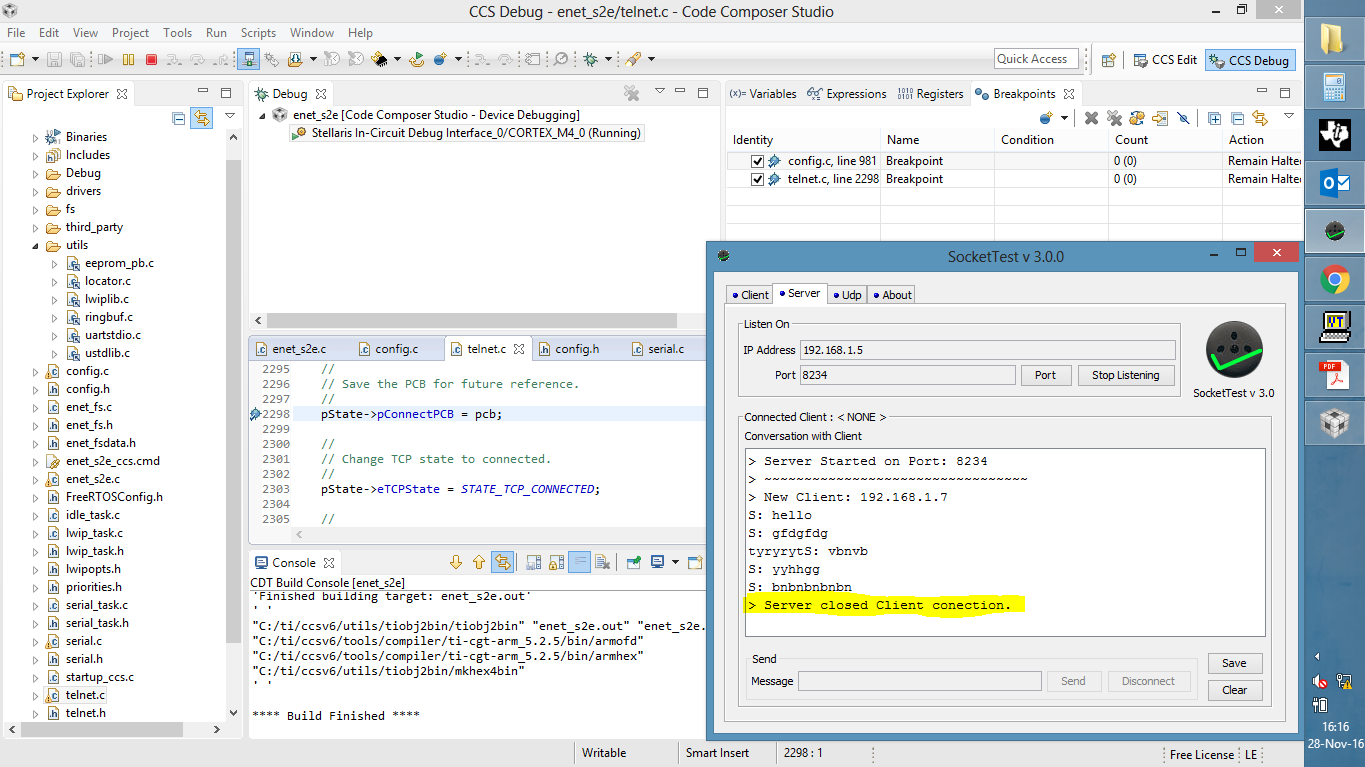The width and height of the screenshot is (1365, 767).
Task: Open the New breakpoint dropdown arrow
Action: [x=1064, y=118]
